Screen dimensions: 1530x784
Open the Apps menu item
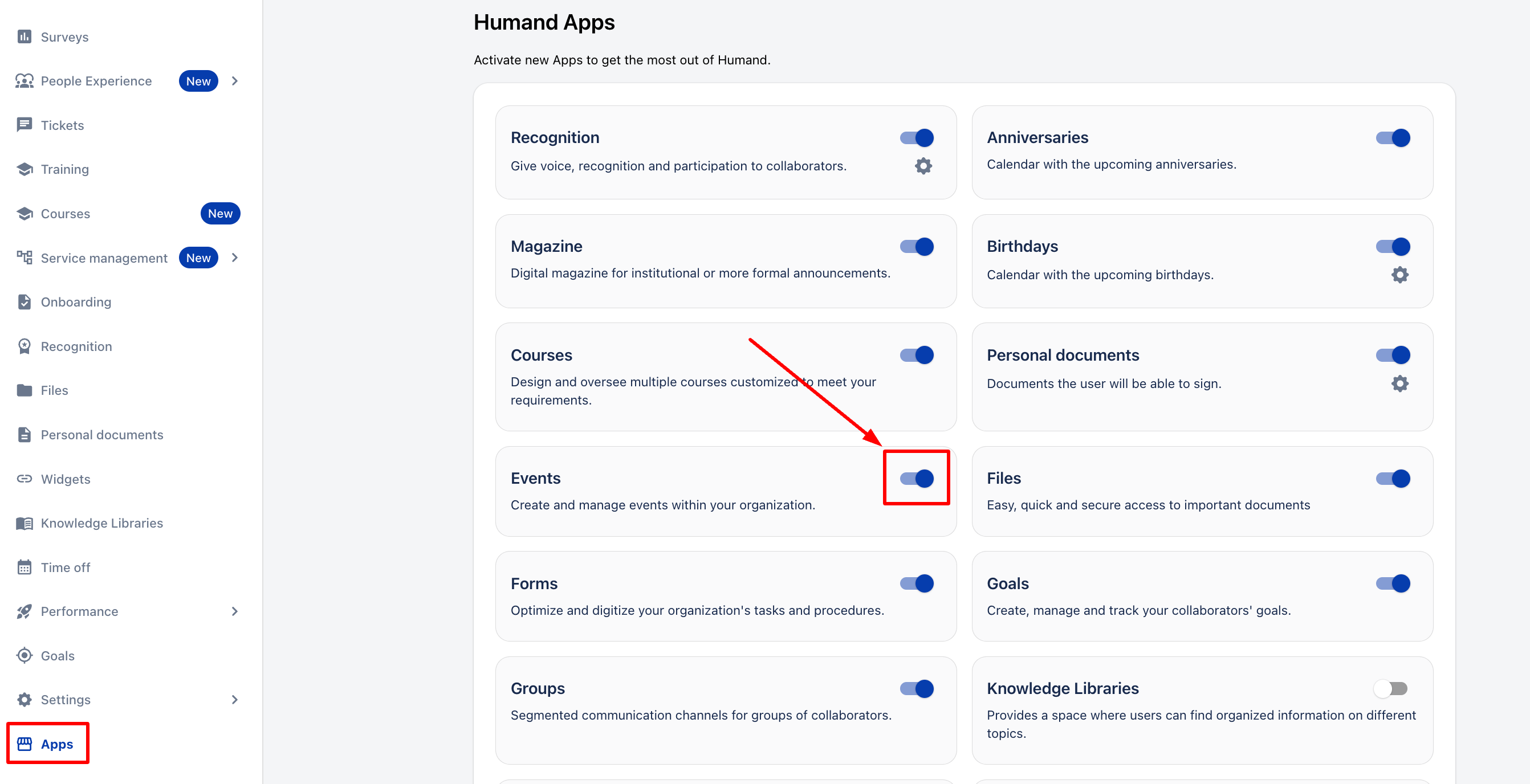point(56,744)
